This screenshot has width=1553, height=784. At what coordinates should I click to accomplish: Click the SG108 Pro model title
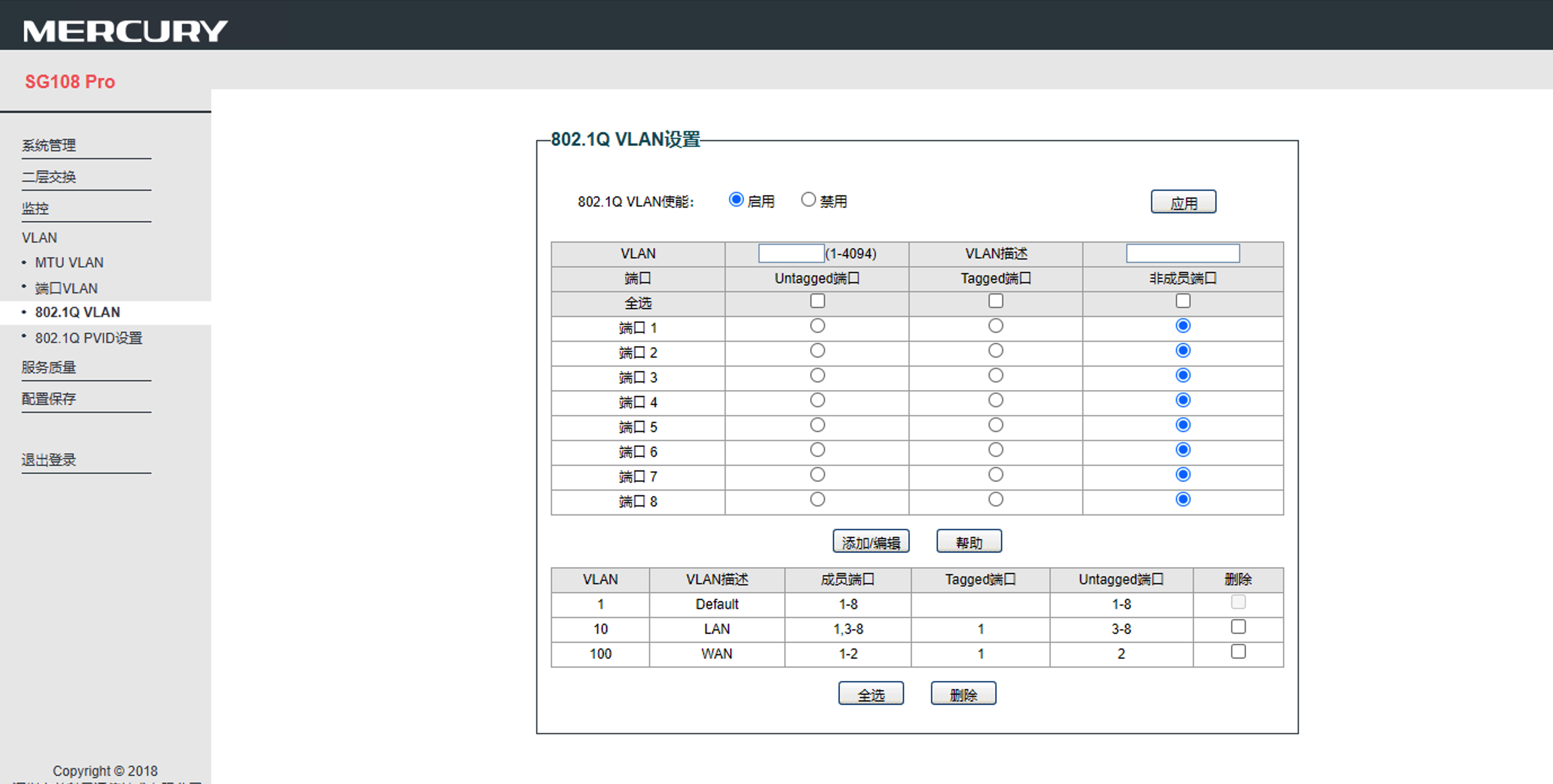[70, 81]
